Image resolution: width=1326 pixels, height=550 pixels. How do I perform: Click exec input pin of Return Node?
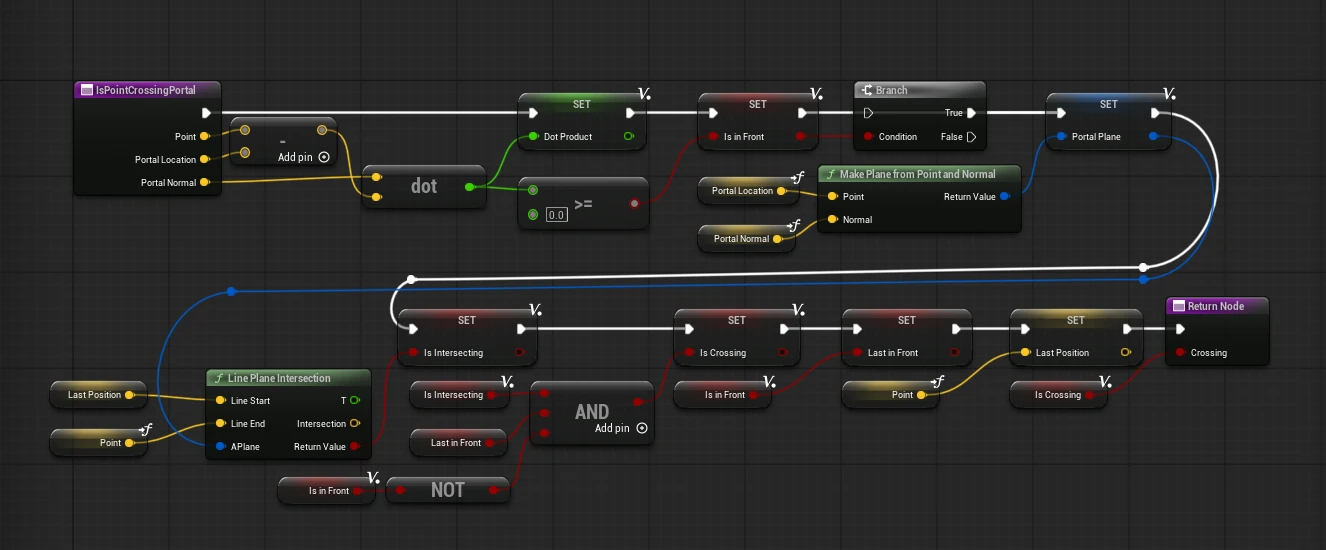coord(1181,329)
